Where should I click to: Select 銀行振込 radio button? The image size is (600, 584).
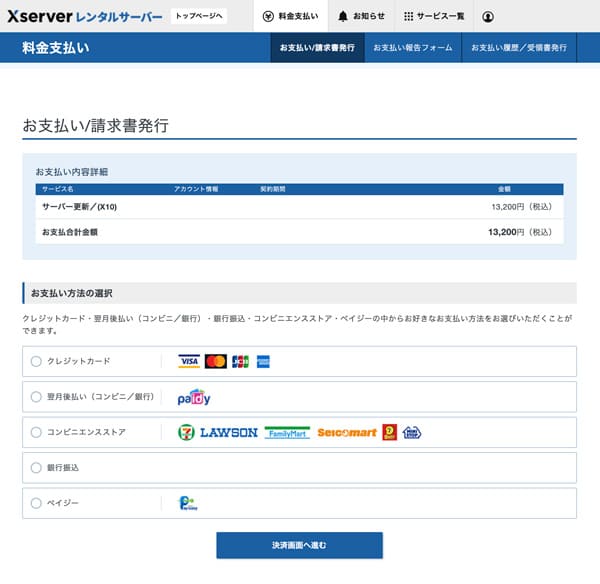pyautogui.click(x=37, y=467)
